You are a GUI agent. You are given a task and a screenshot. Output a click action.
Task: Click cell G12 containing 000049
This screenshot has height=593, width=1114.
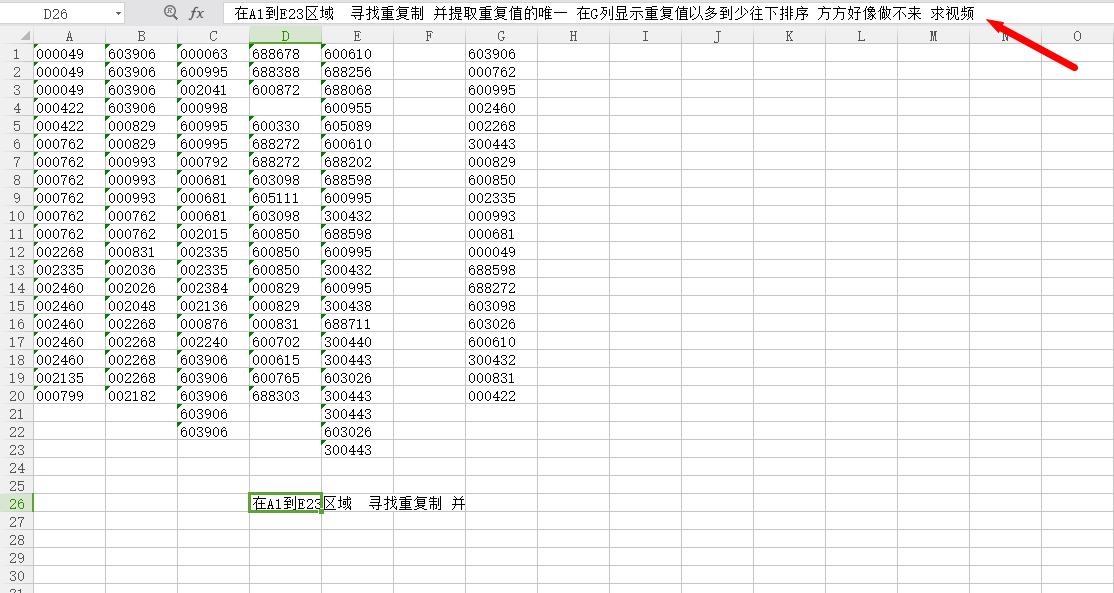click(x=502, y=252)
